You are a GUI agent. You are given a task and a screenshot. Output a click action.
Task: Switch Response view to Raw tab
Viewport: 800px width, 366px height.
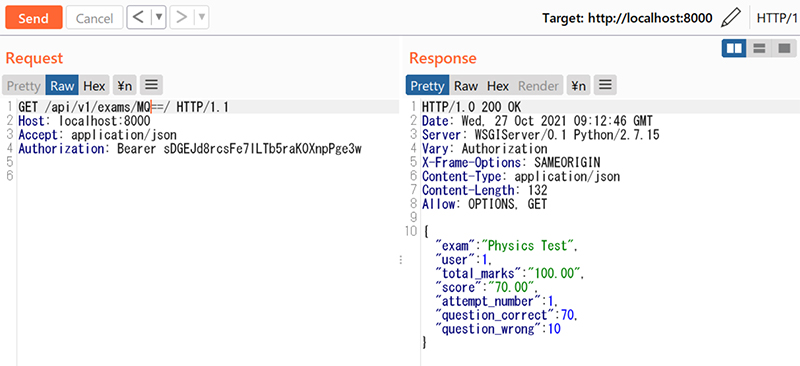click(x=466, y=86)
